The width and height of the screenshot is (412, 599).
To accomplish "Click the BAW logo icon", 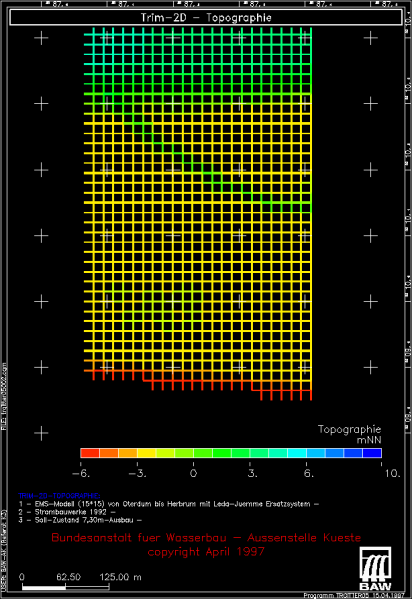I will 375,568.
